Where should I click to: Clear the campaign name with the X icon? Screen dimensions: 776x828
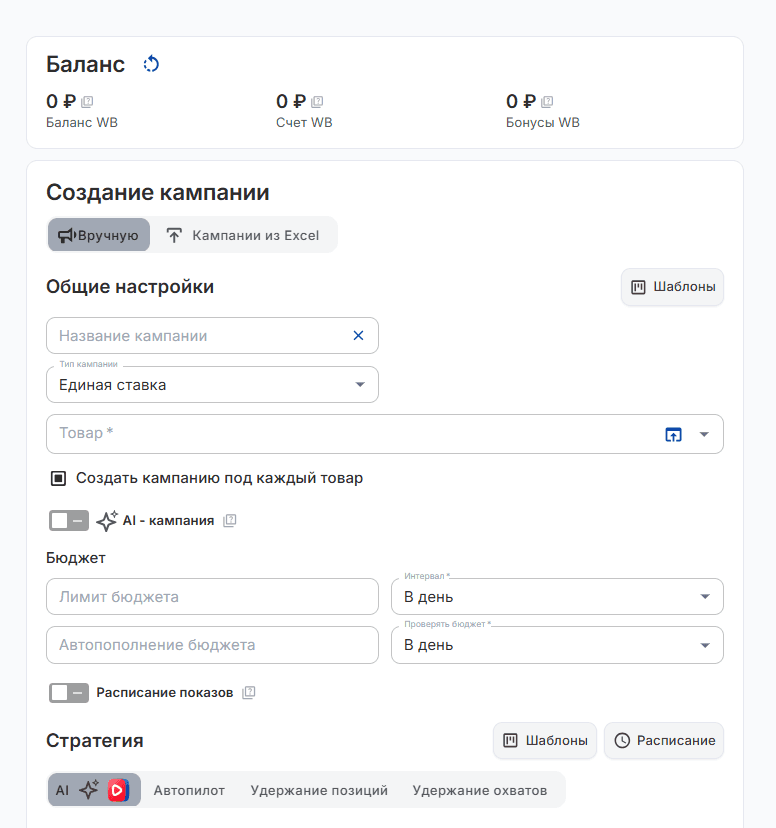pos(358,335)
